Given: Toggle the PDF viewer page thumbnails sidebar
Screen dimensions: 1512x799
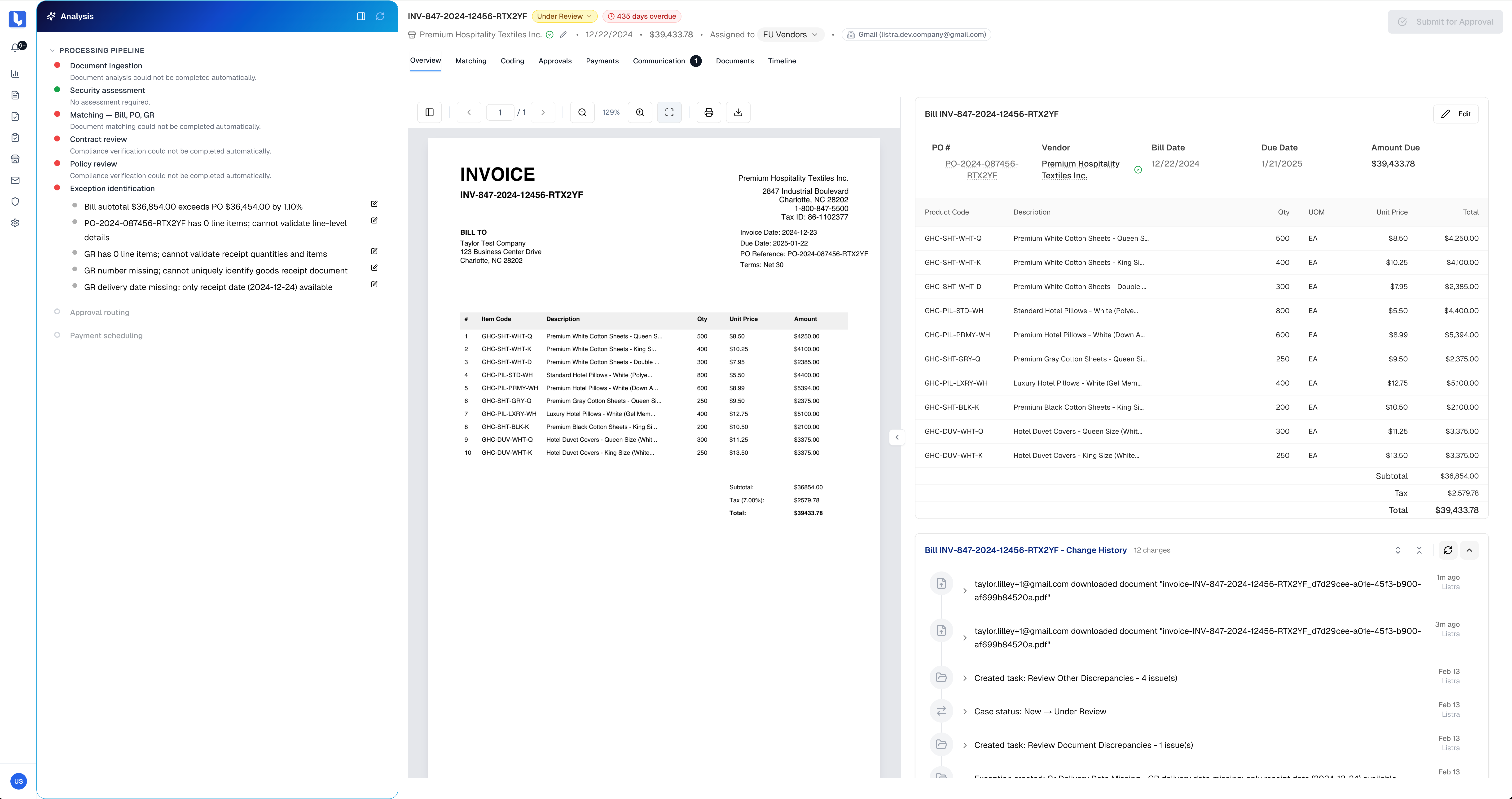Looking at the screenshot, I should pos(429,112).
